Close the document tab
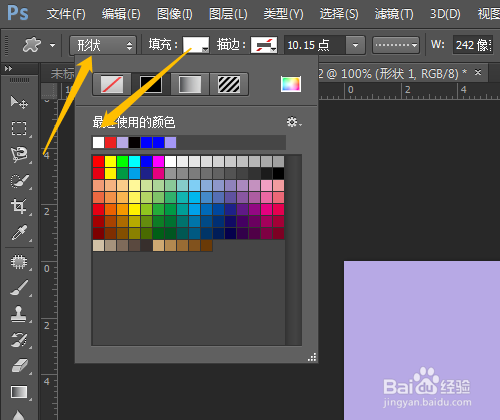Viewport: 500px width, 420px height. (x=478, y=72)
